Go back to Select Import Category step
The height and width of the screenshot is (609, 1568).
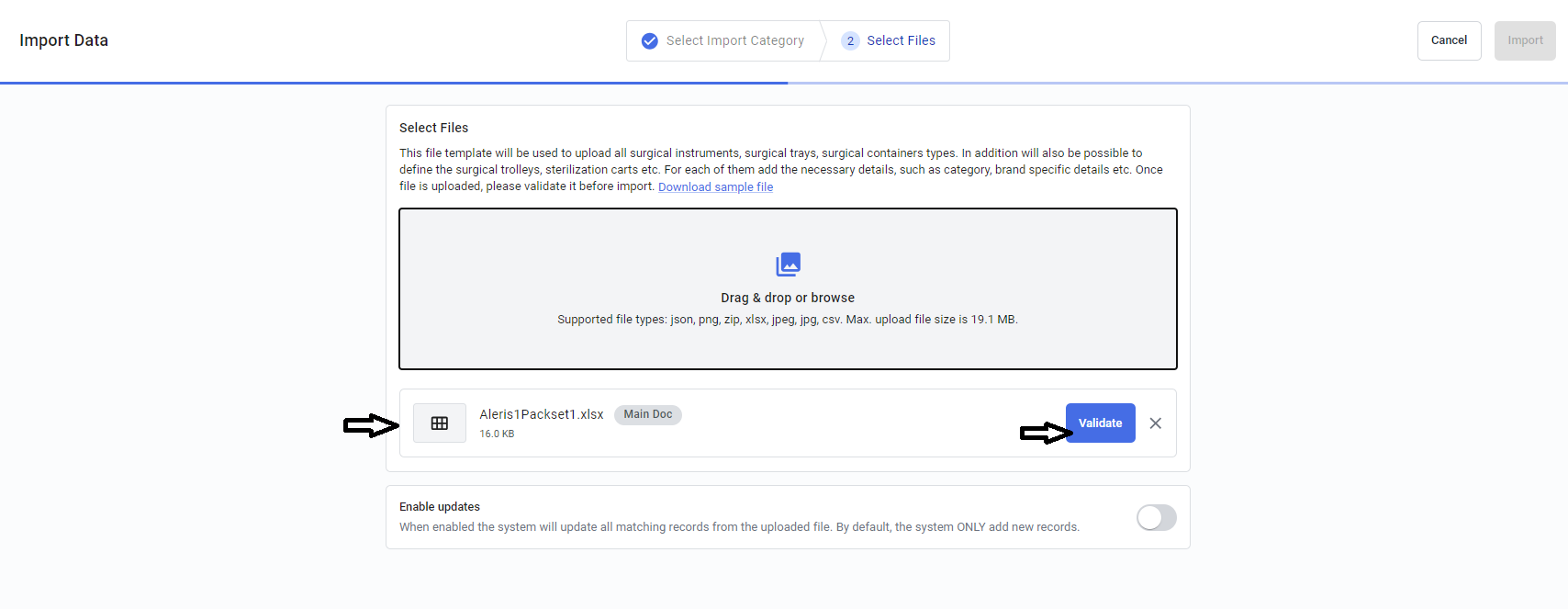(x=724, y=41)
